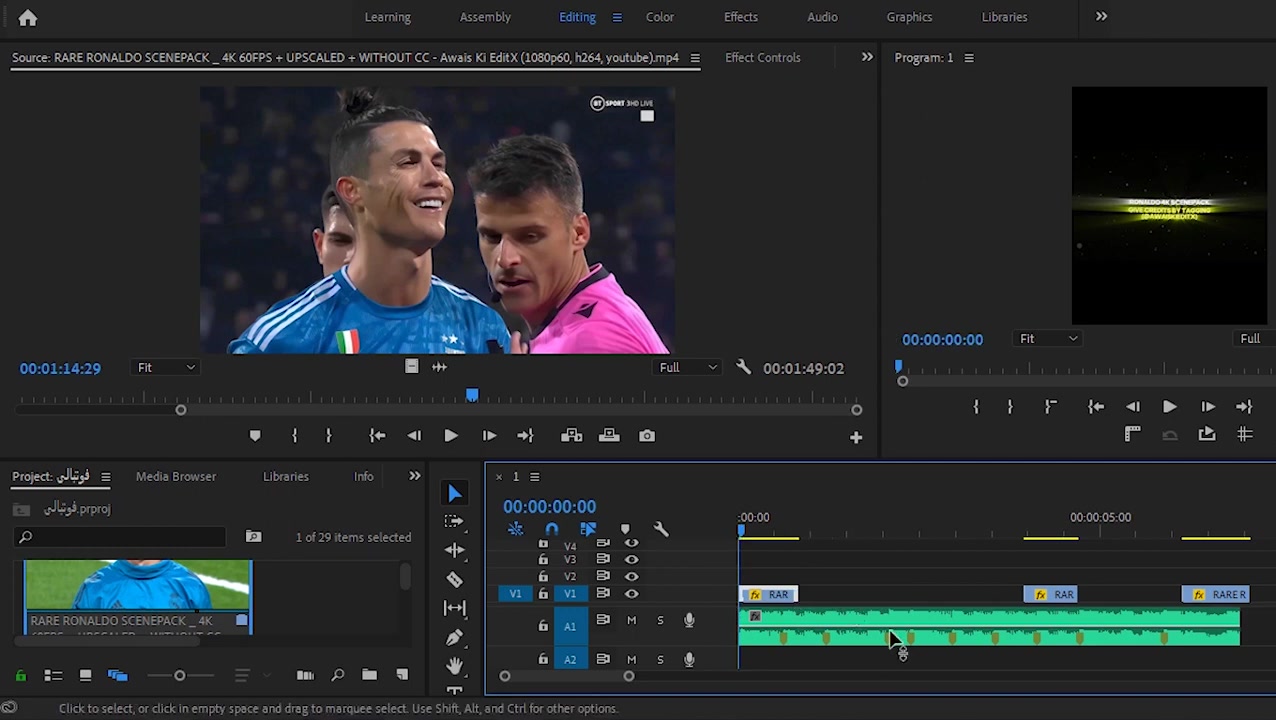Open the sequence 1 timeline panel menu
The height and width of the screenshot is (720, 1276).
click(x=534, y=477)
